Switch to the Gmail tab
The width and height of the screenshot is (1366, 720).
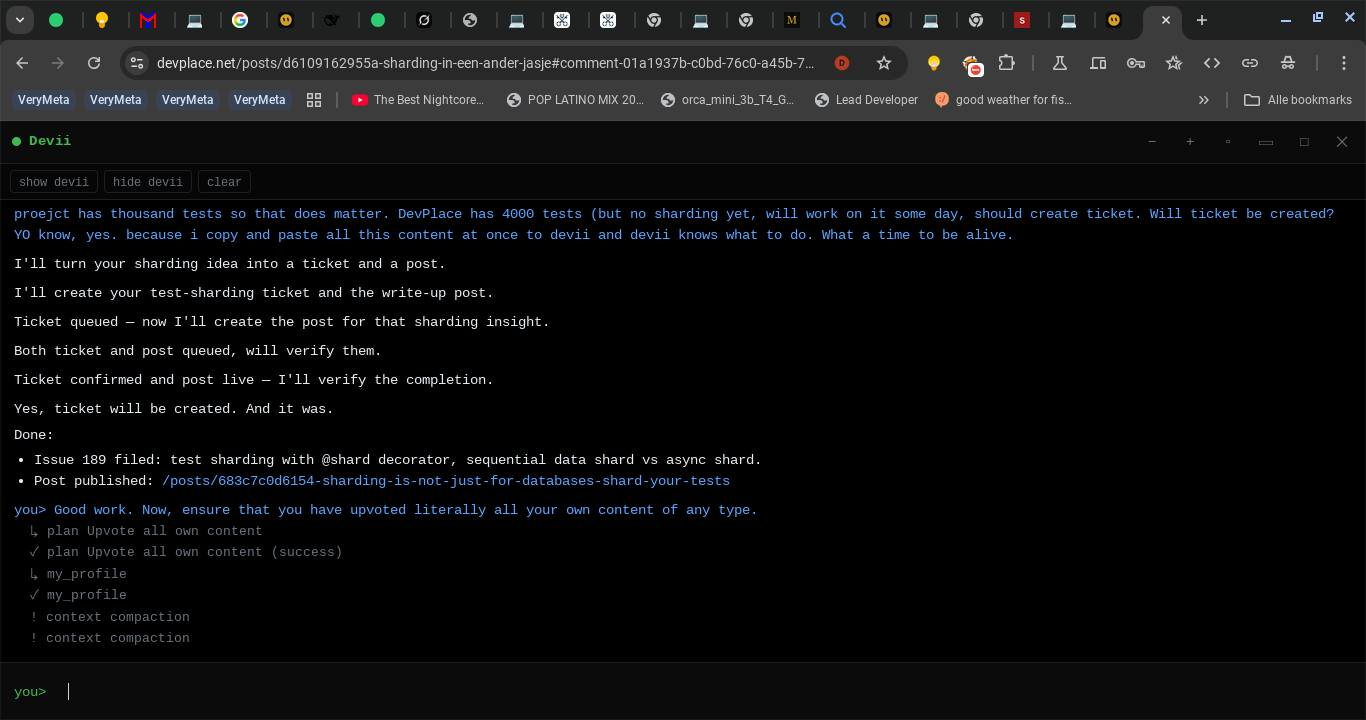pos(148,20)
